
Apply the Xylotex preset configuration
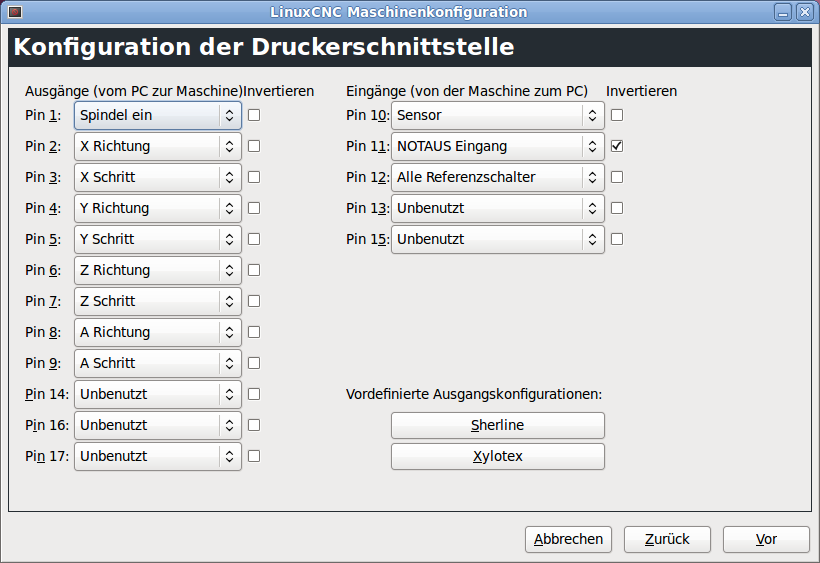(498, 456)
